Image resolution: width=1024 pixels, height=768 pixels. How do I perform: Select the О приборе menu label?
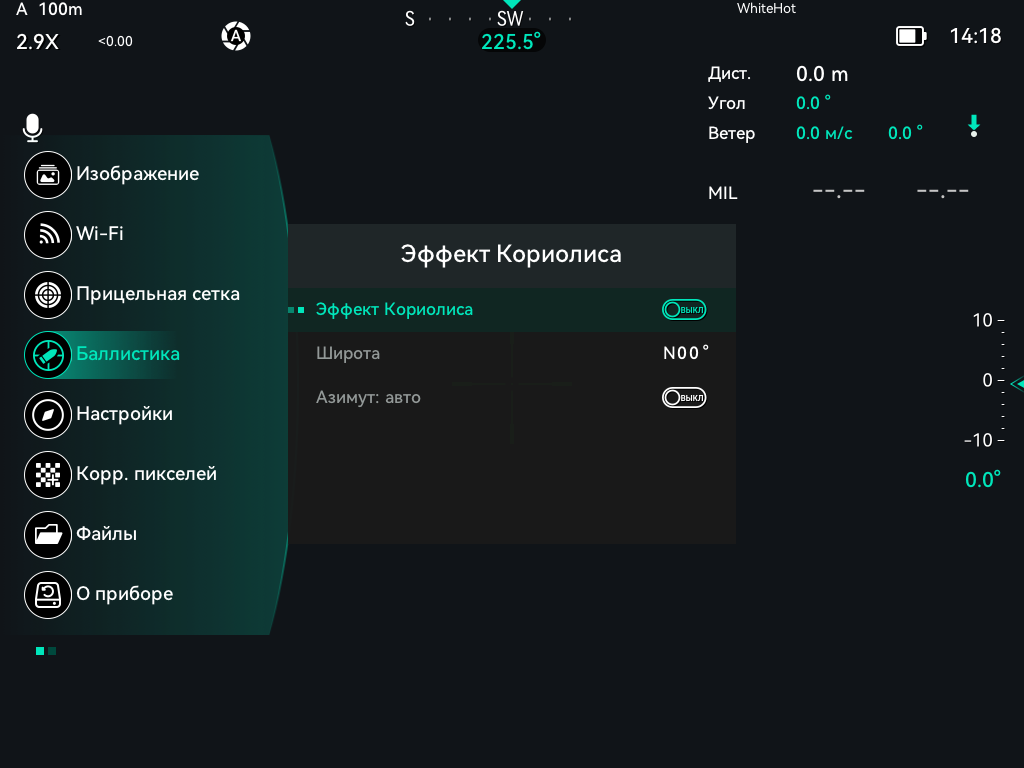click(x=125, y=594)
